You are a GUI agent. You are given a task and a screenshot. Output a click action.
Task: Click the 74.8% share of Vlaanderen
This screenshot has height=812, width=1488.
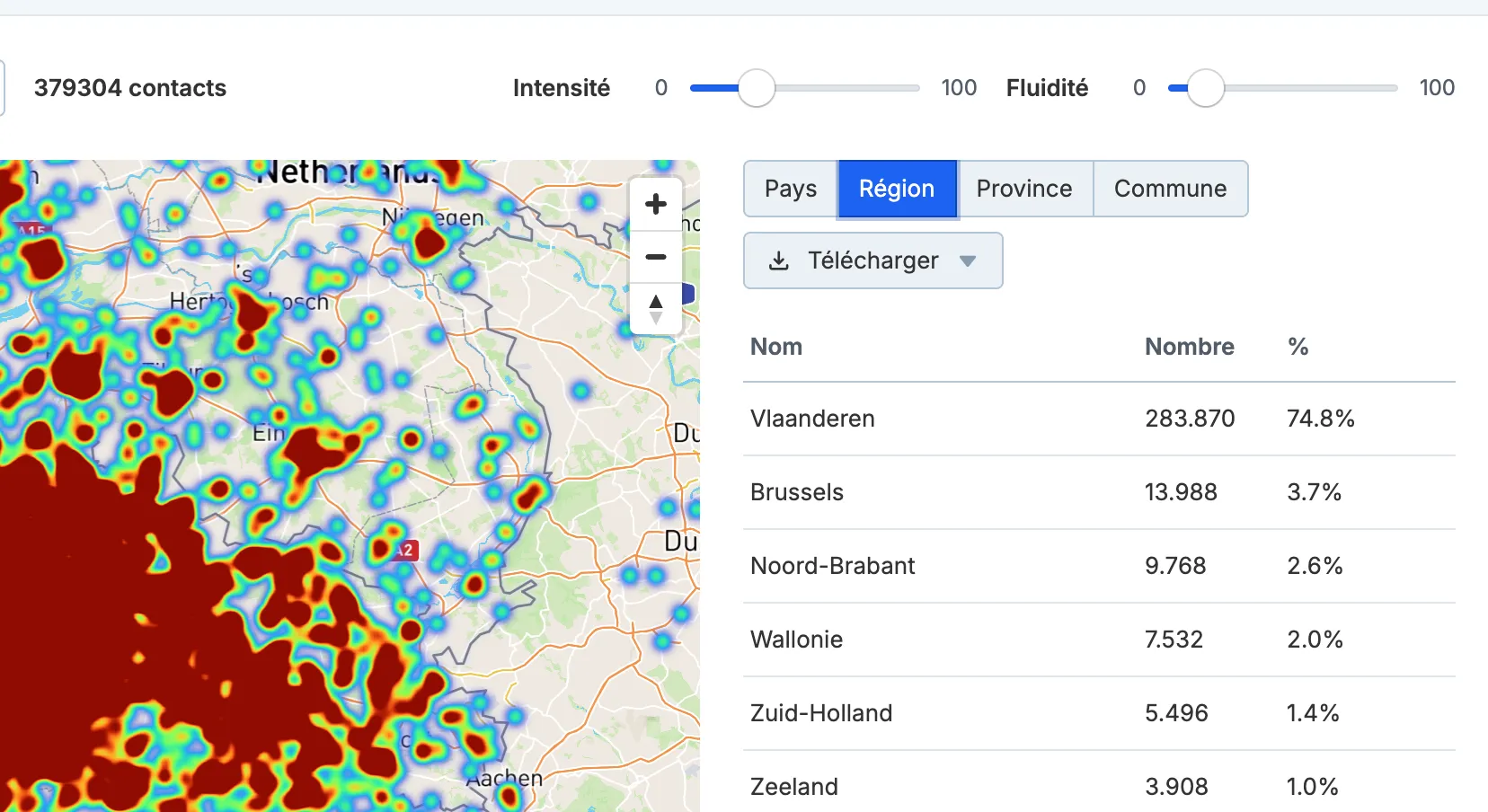coord(1321,419)
